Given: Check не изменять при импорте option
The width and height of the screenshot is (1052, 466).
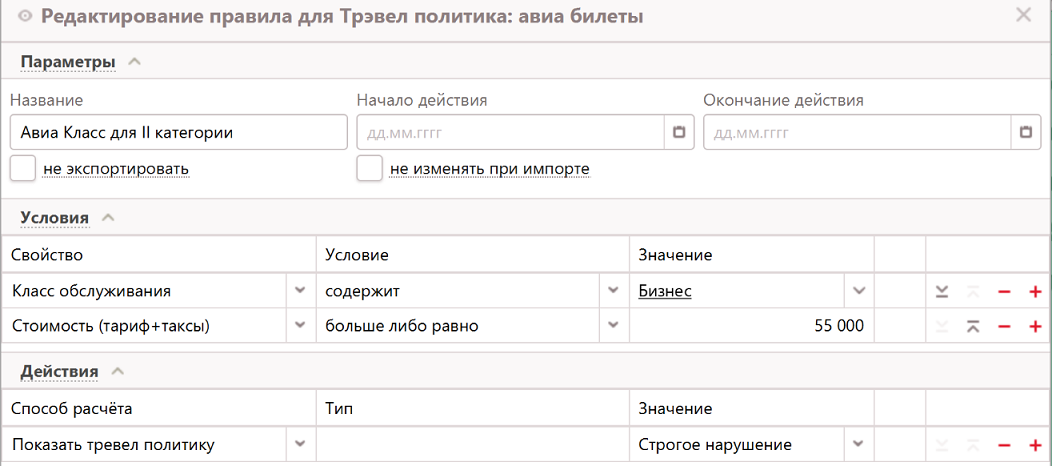Looking at the screenshot, I should [370, 168].
